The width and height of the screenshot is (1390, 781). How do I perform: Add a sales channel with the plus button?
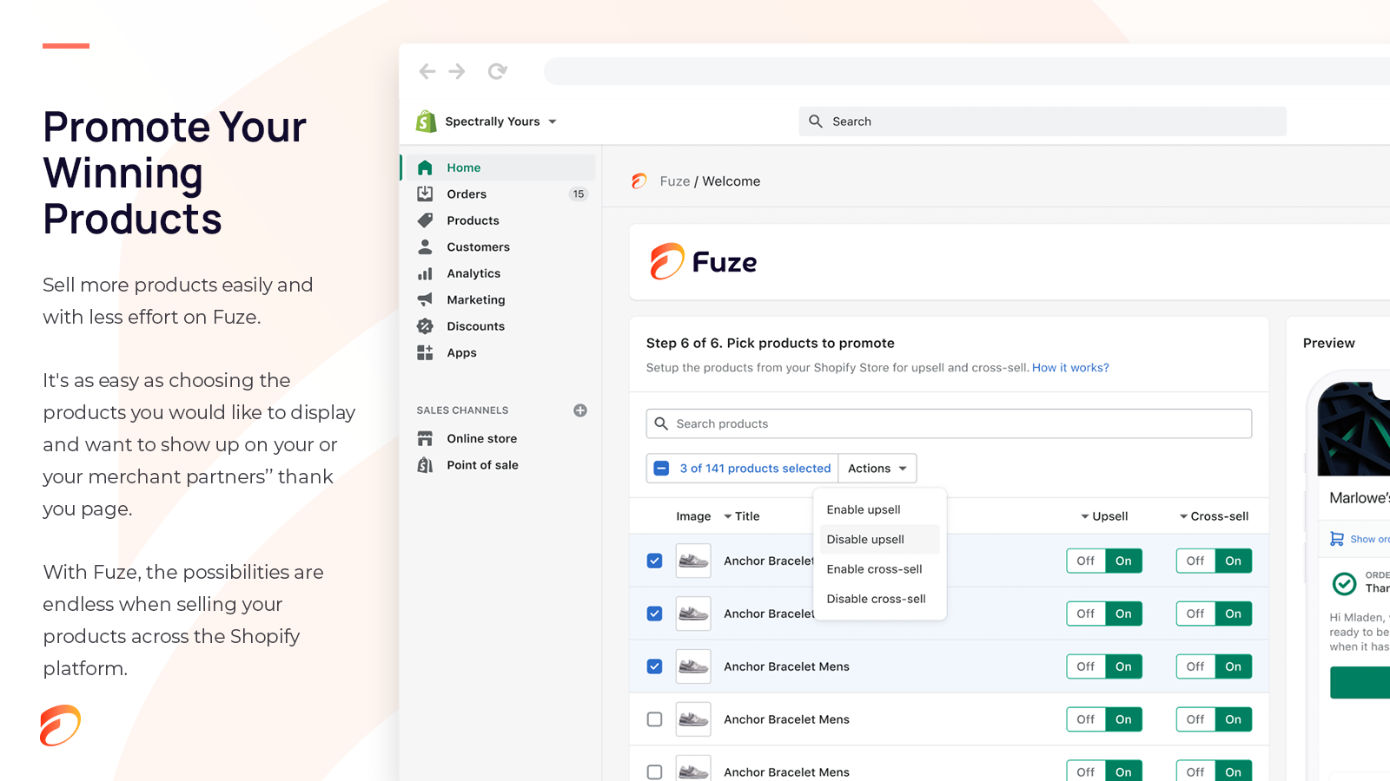[579, 410]
